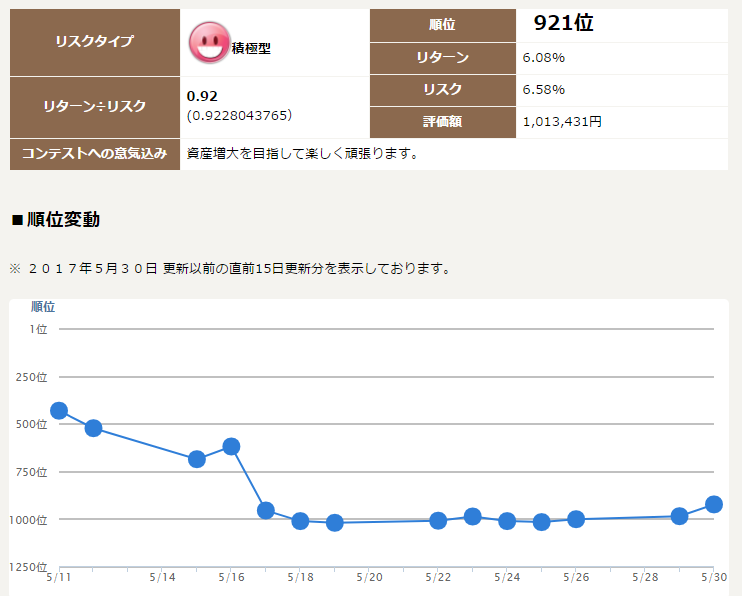The image size is (742, 596).
Task: Click the 5/28 x-axis date label
Action: pos(645,577)
